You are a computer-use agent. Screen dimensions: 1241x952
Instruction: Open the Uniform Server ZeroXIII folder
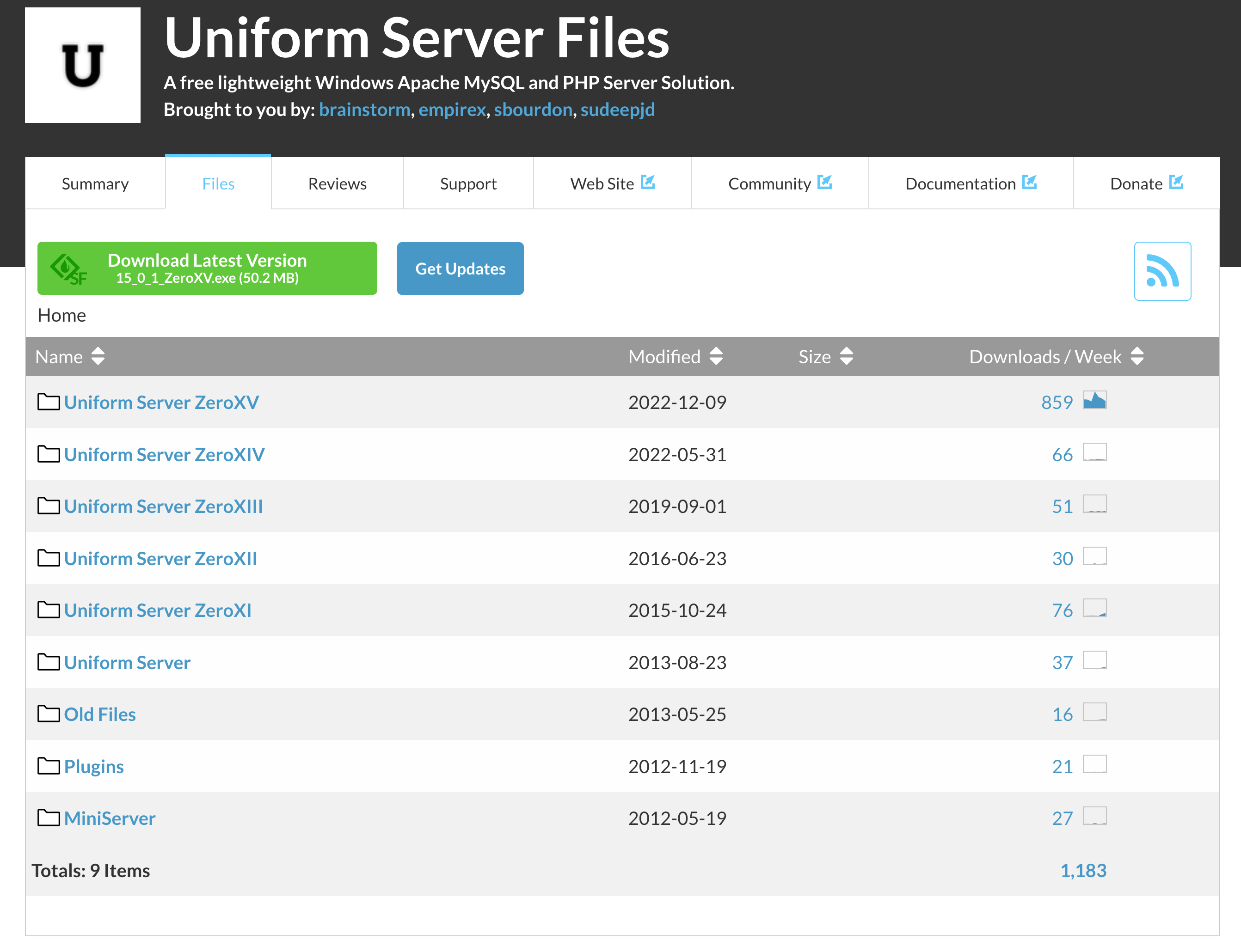(163, 506)
